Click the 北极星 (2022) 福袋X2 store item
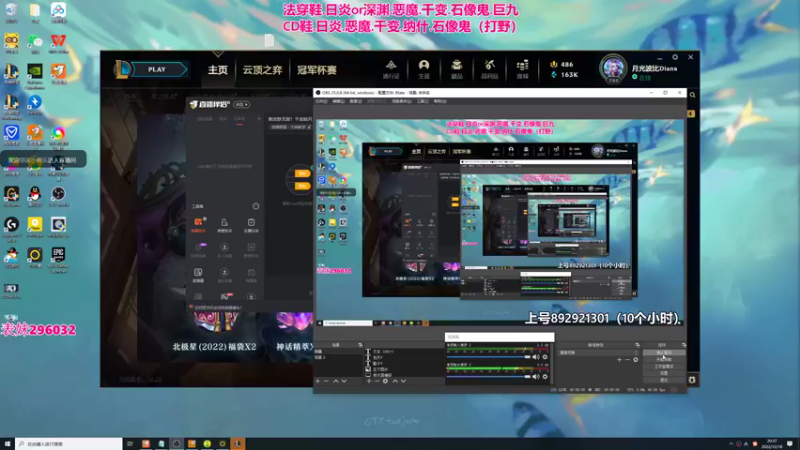Screen dimensions: 800x450 (x=214, y=346)
